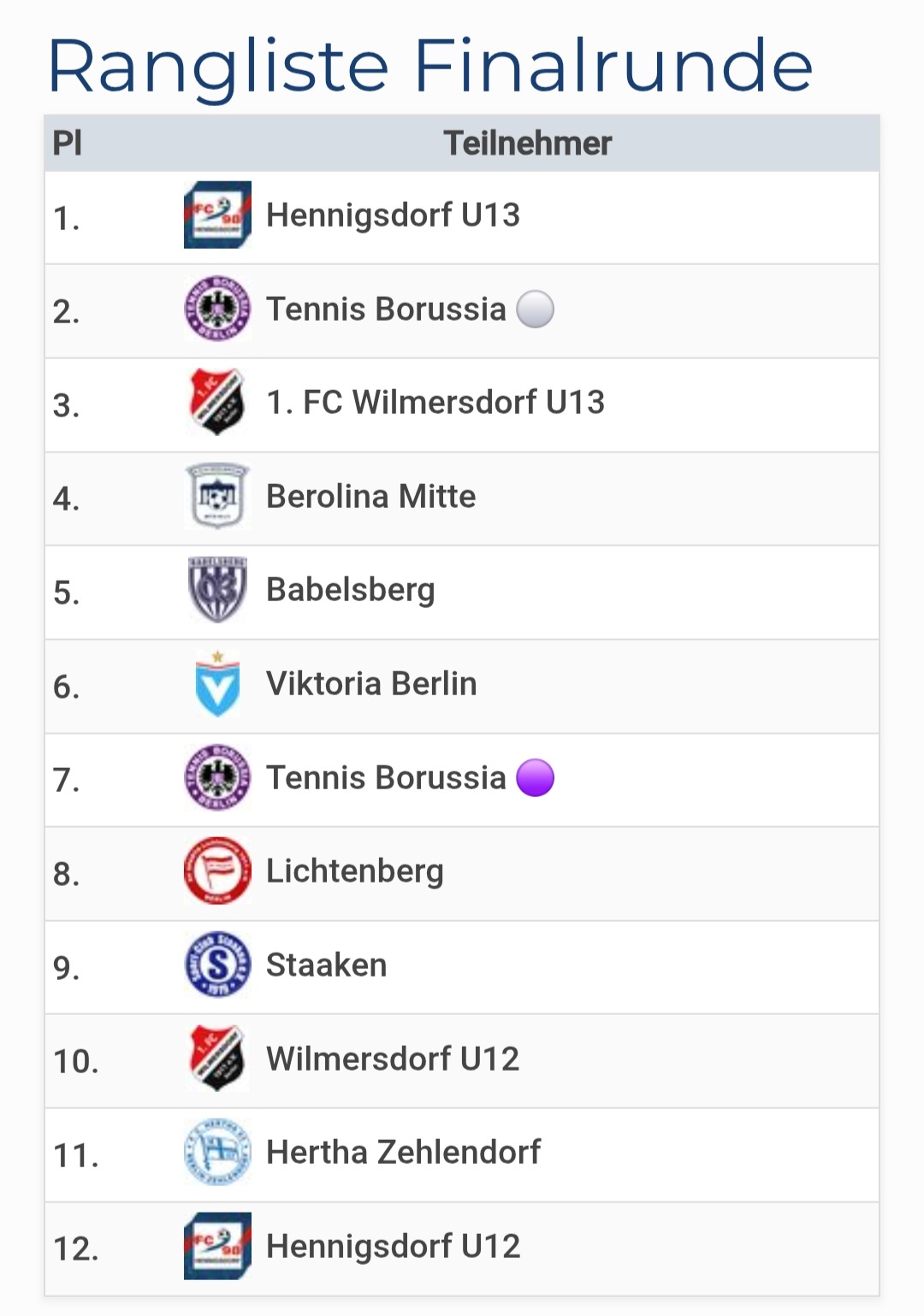924x1316 pixels.
Task: Click the Babelsberg 03 shield logo
Action: (x=217, y=590)
